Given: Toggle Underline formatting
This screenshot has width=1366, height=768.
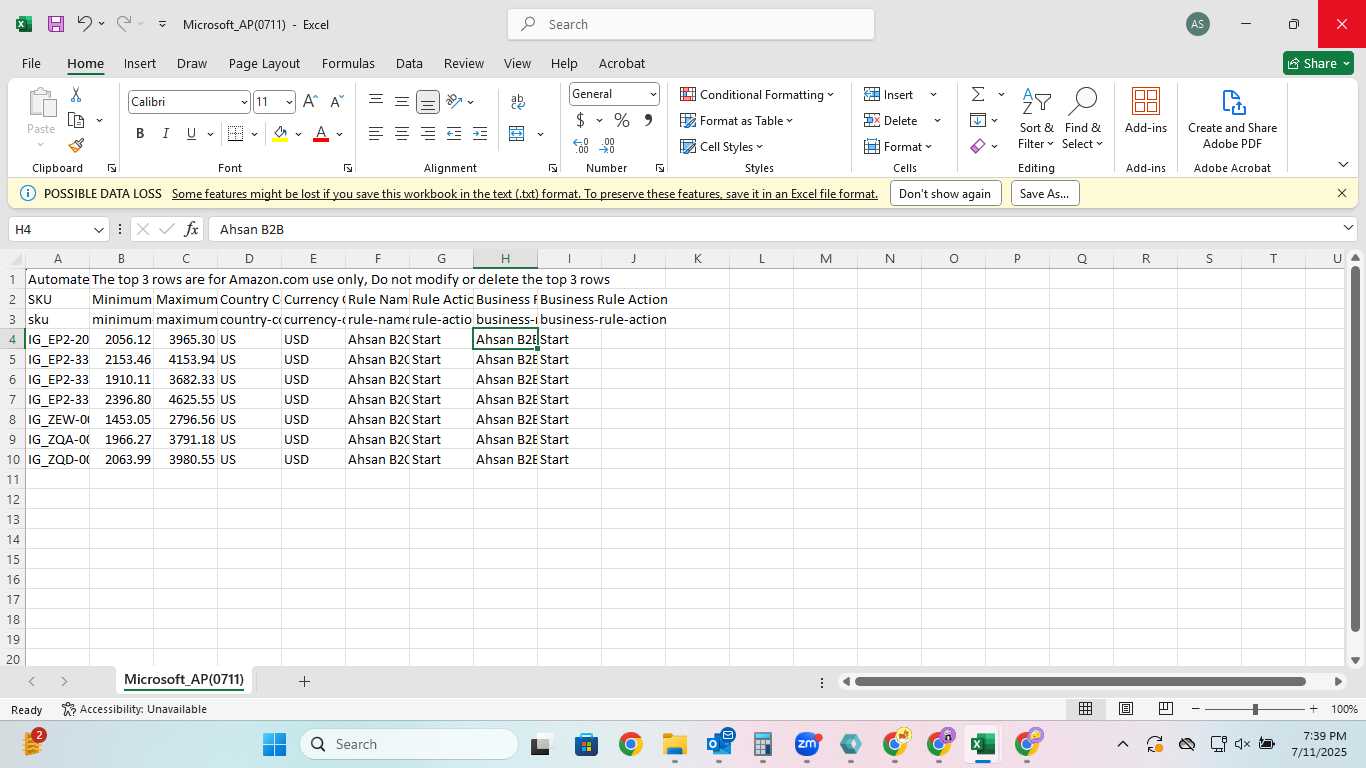Looking at the screenshot, I should point(191,133).
